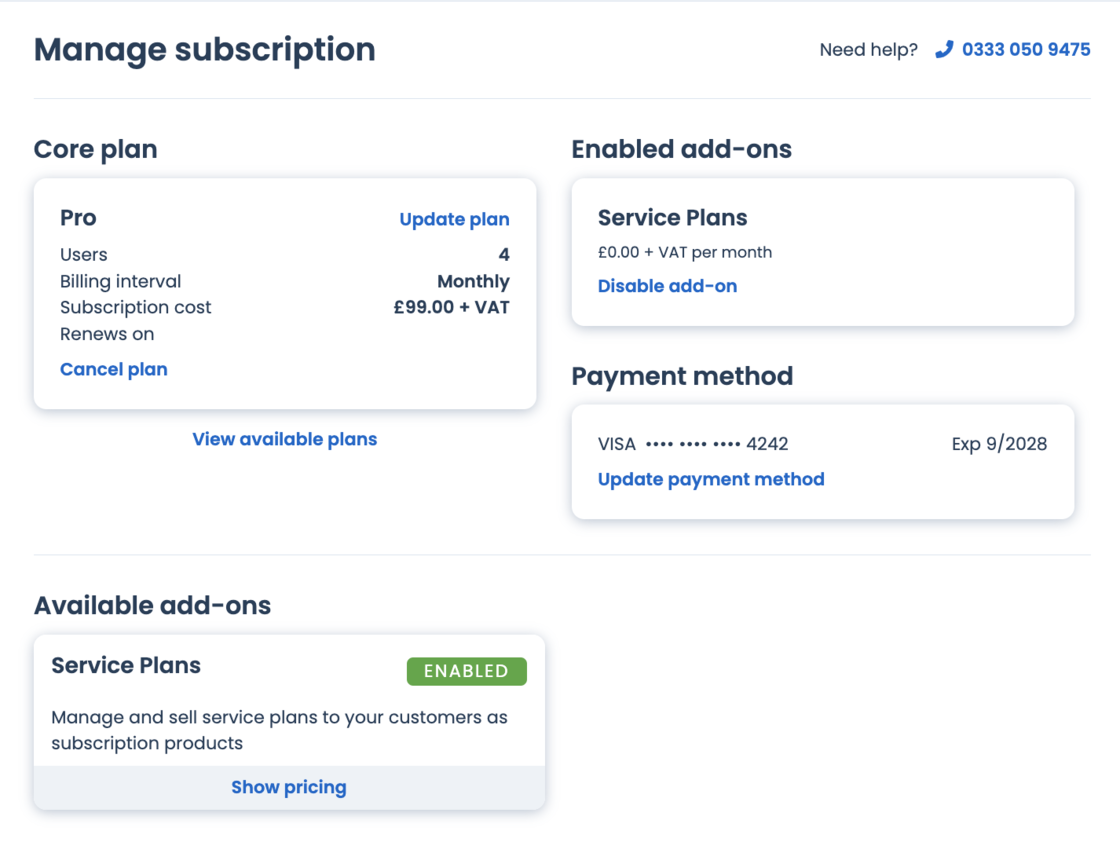The height and width of the screenshot is (842, 1120).
Task: Click the Update plan link
Action: click(454, 219)
